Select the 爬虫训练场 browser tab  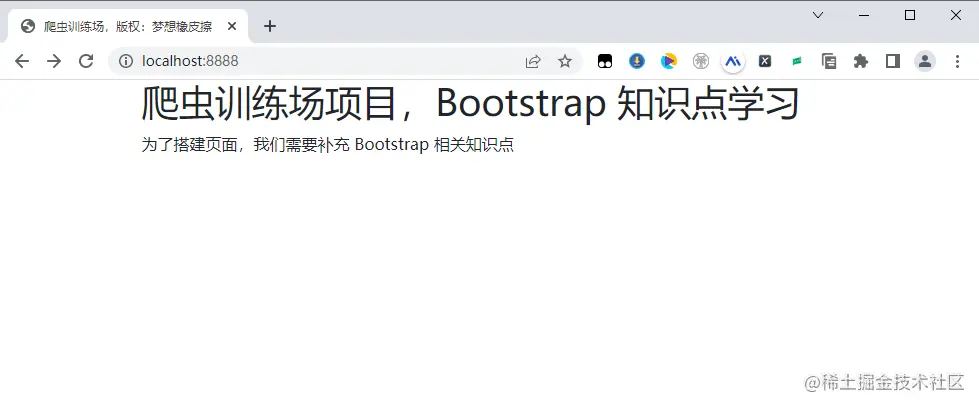(127, 26)
